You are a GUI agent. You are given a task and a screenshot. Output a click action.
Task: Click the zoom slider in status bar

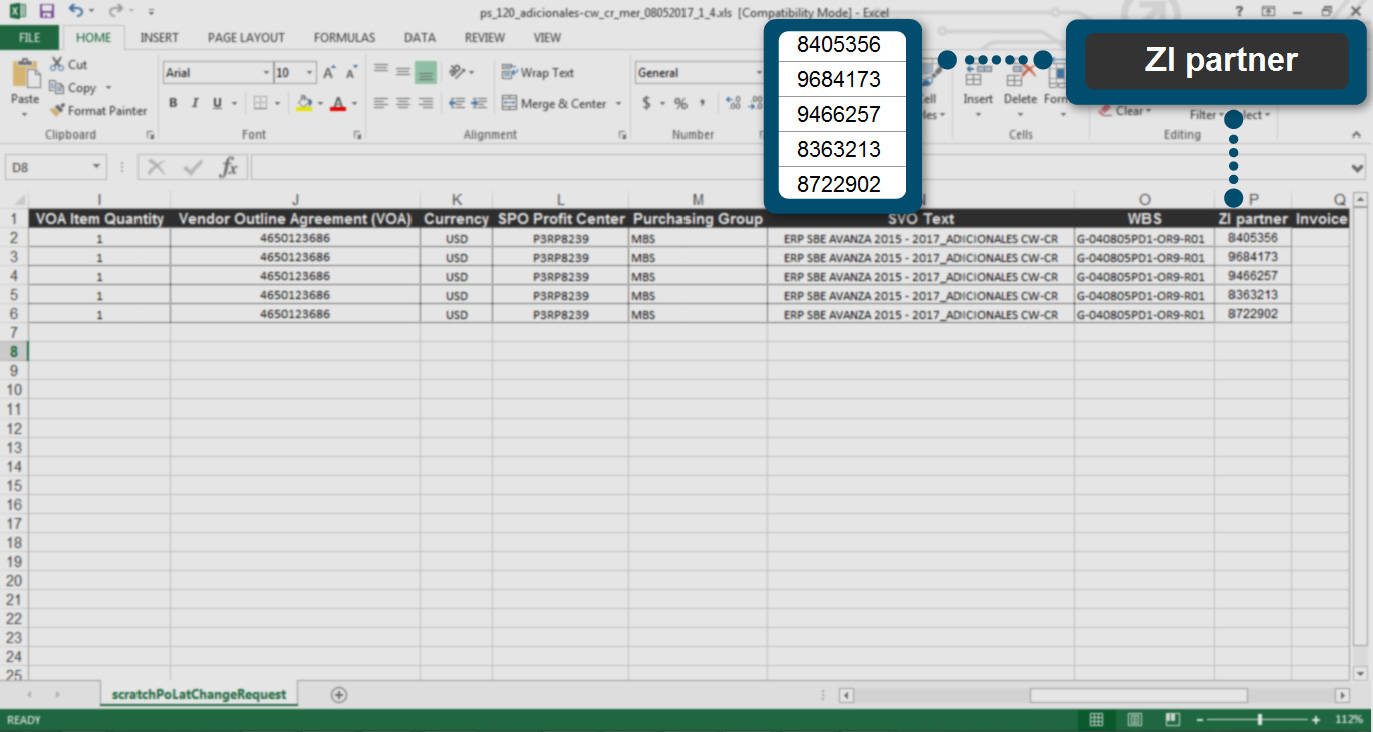(x=1259, y=720)
